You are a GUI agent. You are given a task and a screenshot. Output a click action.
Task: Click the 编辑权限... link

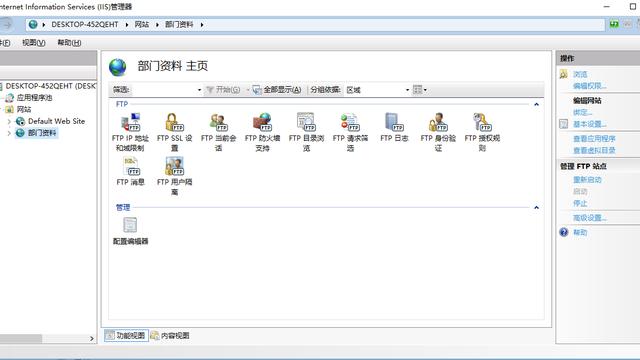(589, 86)
